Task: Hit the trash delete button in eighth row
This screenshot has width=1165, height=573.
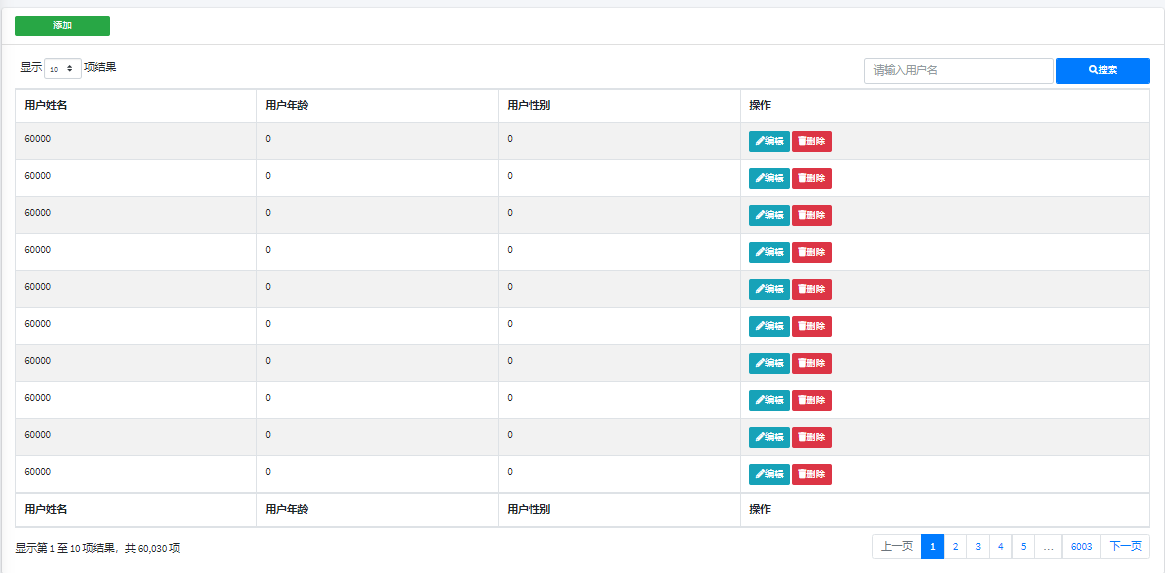Action: point(811,400)
